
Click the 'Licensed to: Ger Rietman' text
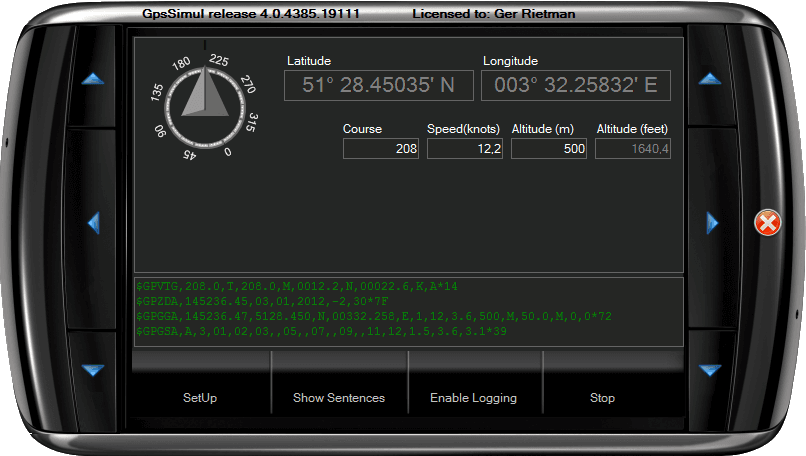pyautogui.click(x=493, y=13)
